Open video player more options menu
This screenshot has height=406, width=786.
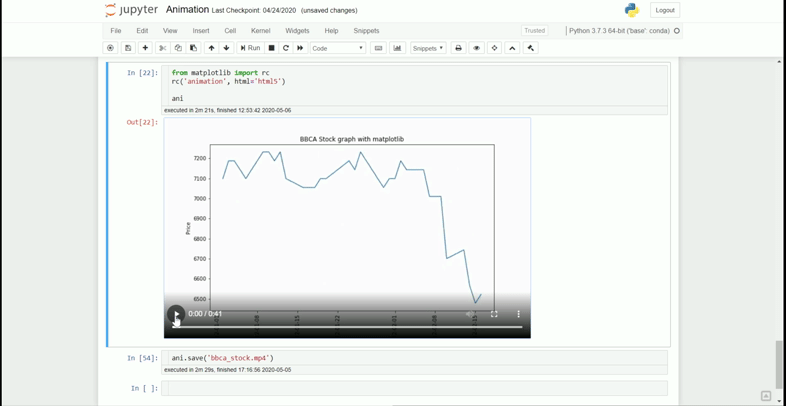point(518,314)
